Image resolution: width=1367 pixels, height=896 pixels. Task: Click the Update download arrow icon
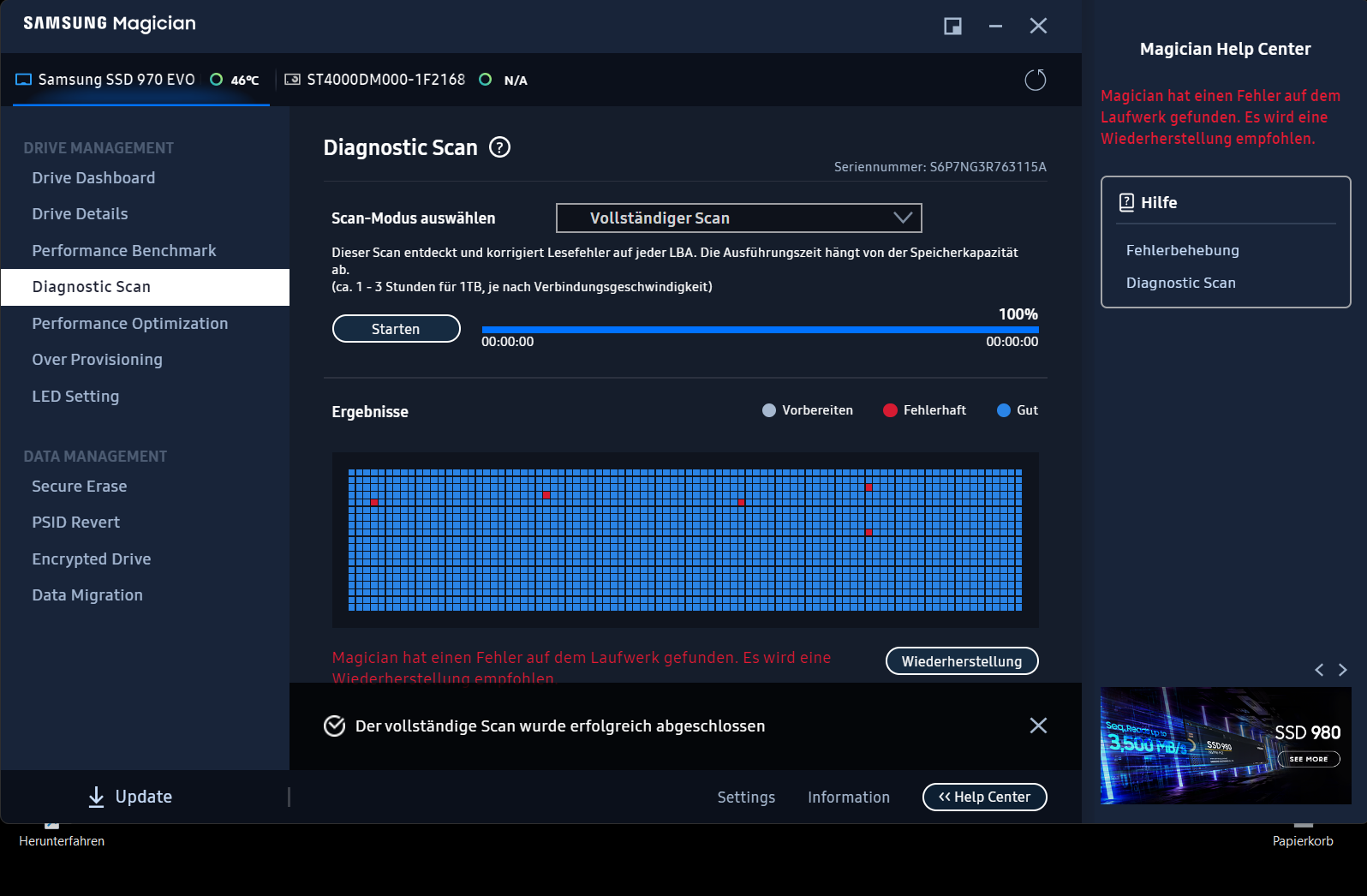point(97,797)
